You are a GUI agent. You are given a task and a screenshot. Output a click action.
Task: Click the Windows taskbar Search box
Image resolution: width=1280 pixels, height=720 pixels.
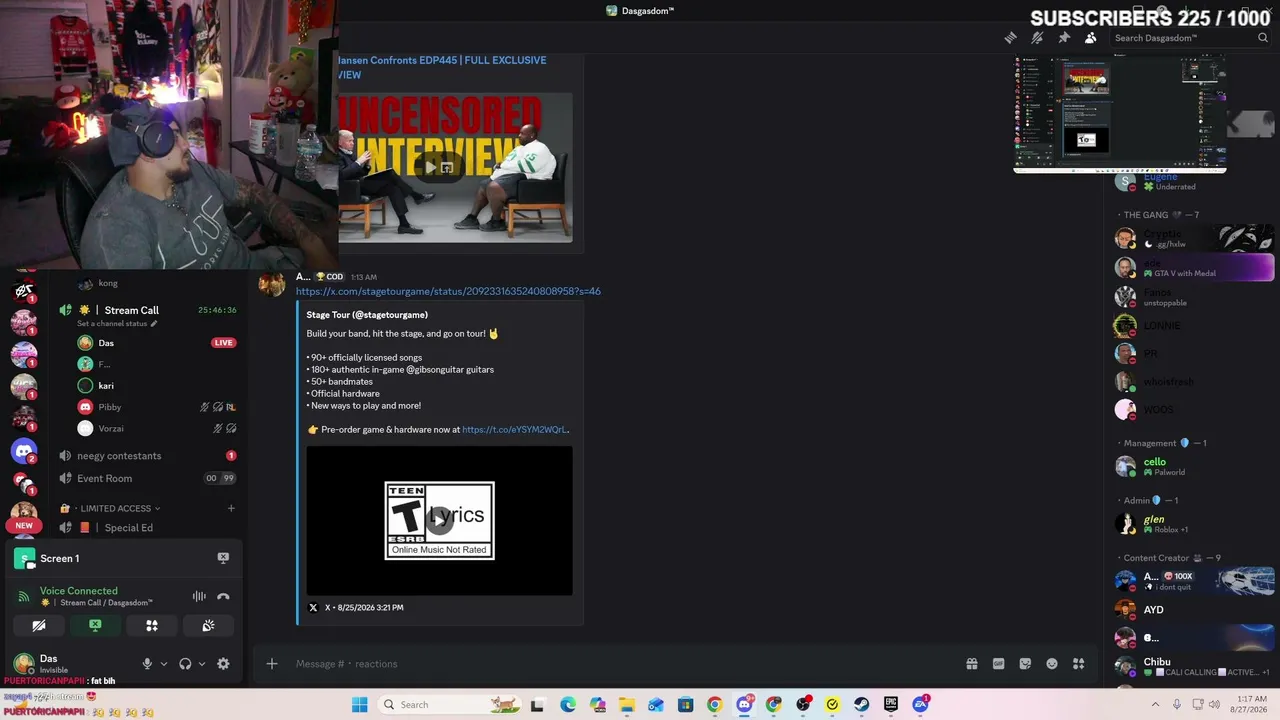point(450,705)
